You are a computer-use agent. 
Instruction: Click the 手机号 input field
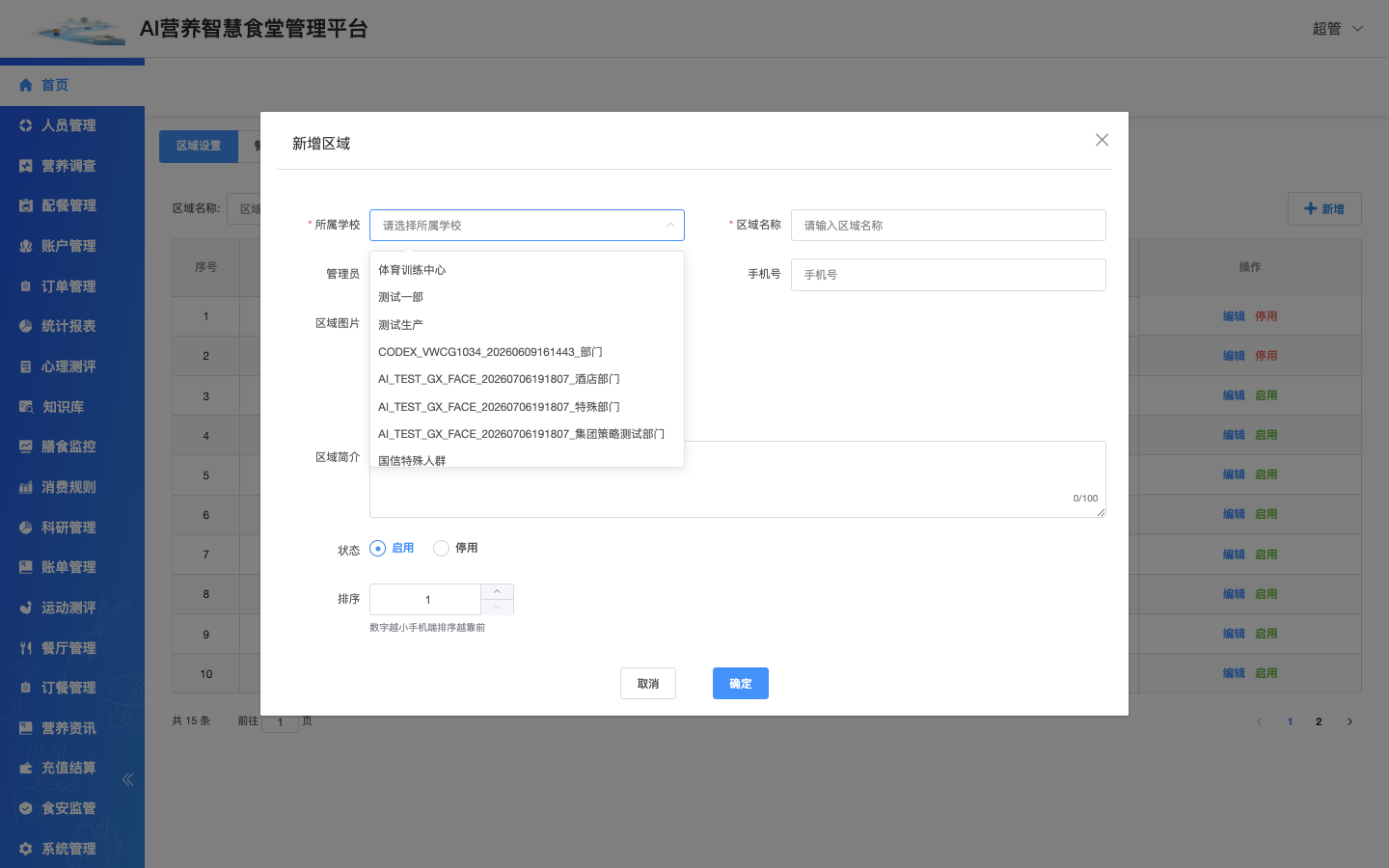click(x=948, y=275)
